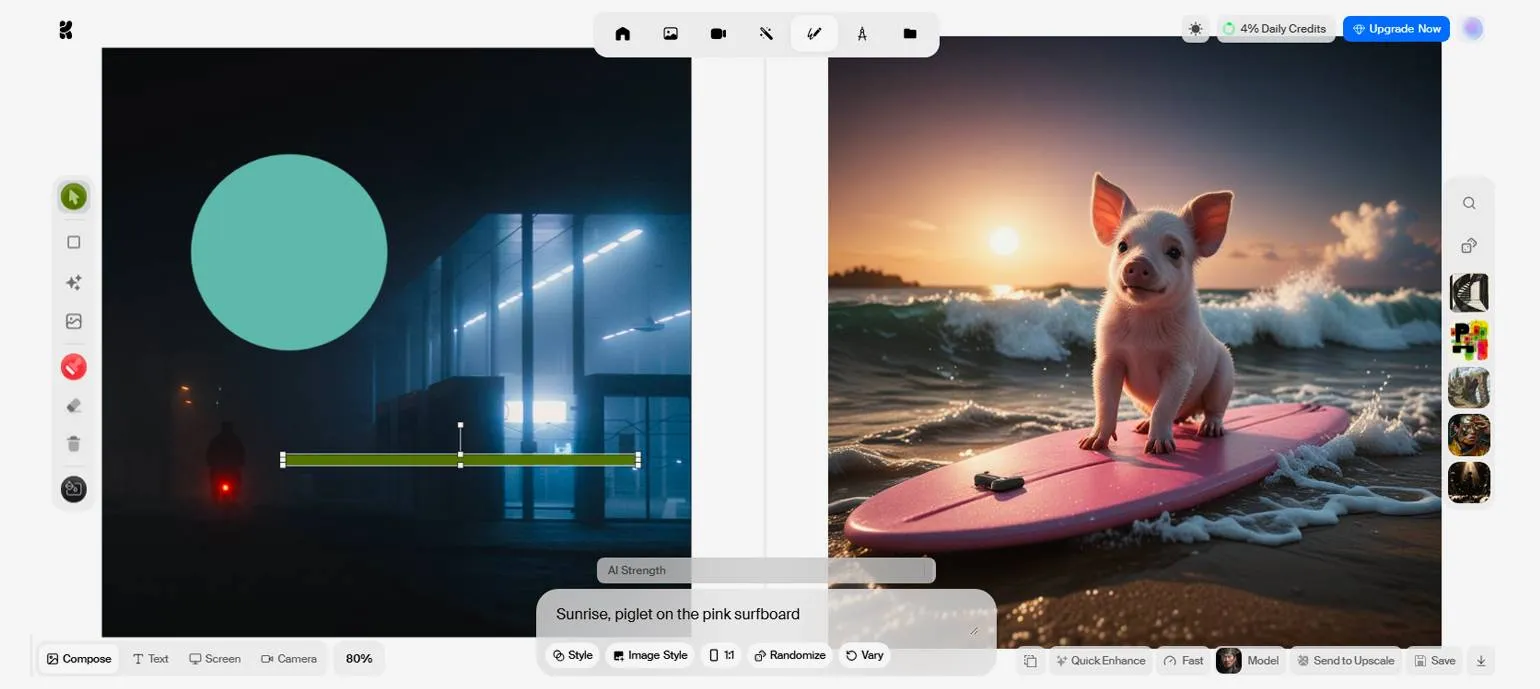Viewport: 1540px width, 689px height.
Task: Switch to the Compose tab
Action: pos(79,658)
